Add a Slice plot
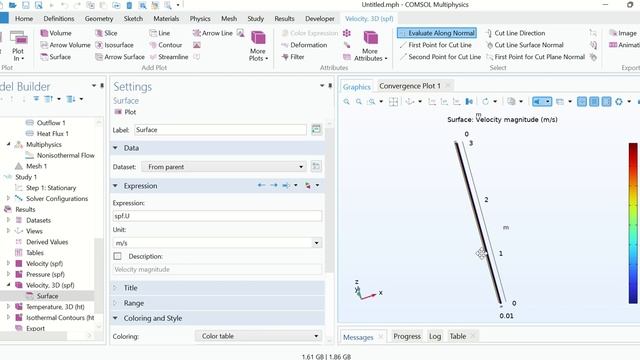 (x=106, y=33)
